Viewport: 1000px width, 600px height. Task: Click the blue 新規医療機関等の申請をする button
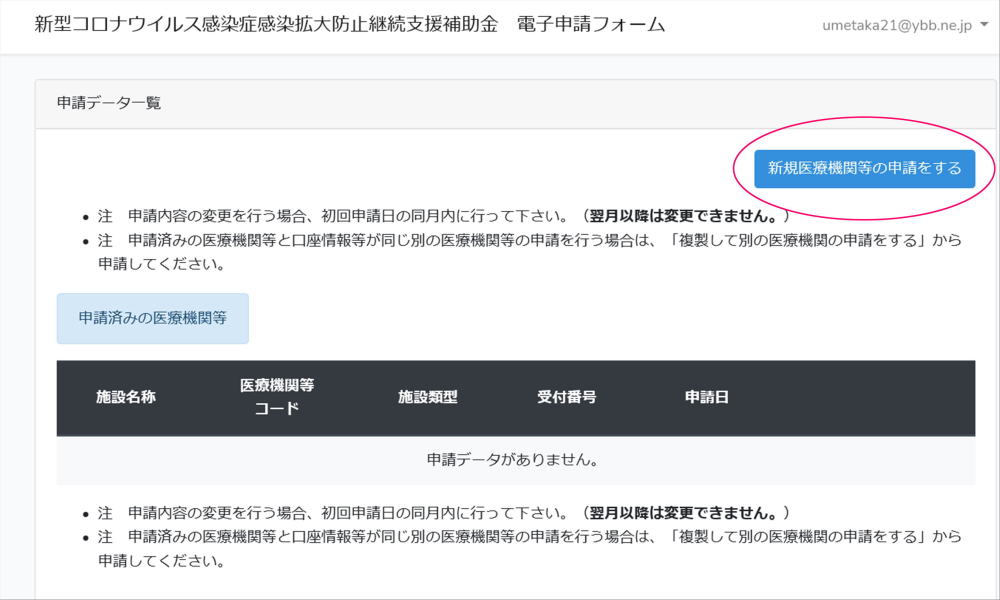[x=864, y=168]
